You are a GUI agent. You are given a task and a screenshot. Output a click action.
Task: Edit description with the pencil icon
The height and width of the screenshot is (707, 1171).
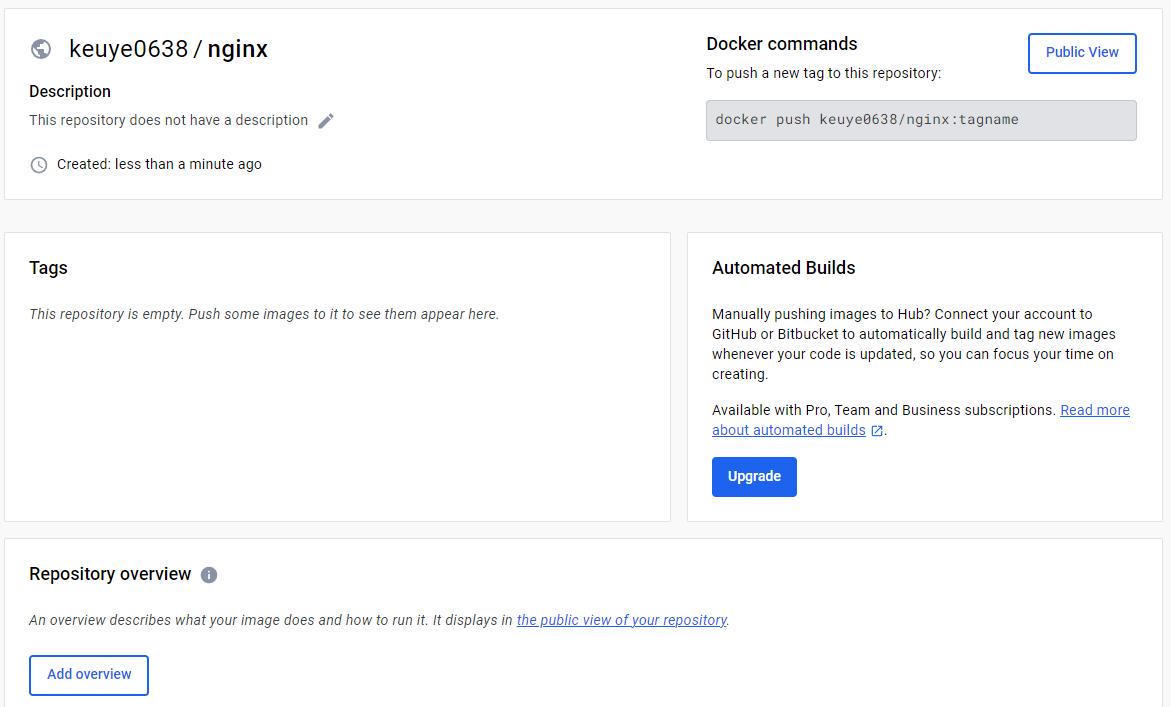(x=326, y=121)
